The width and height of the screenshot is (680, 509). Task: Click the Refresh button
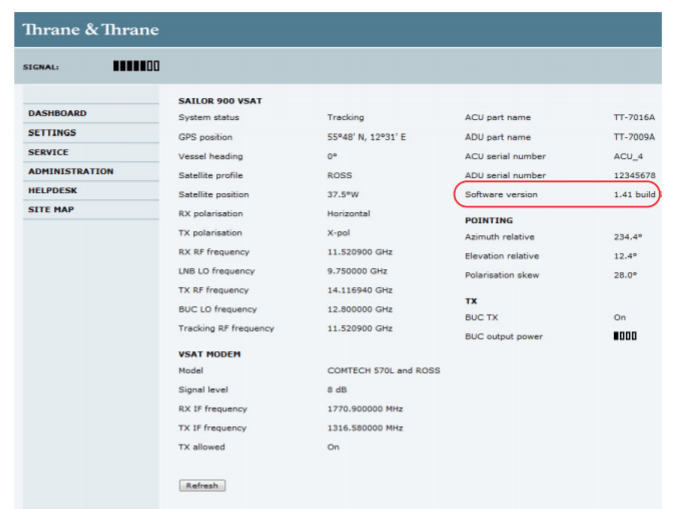point(202,486)
